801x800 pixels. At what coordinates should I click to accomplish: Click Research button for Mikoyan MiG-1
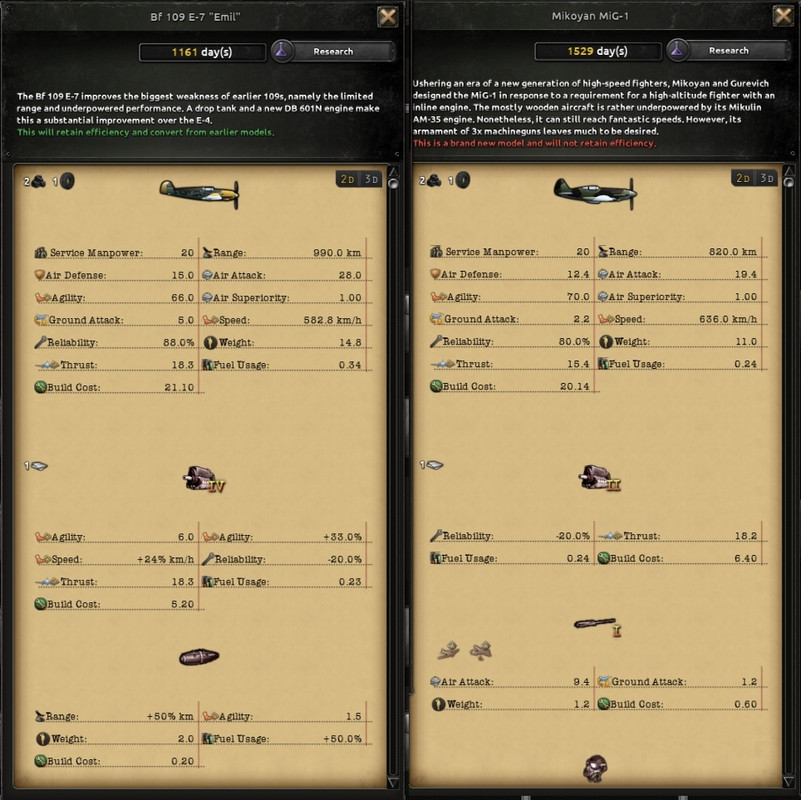click(x=729, y=51)
